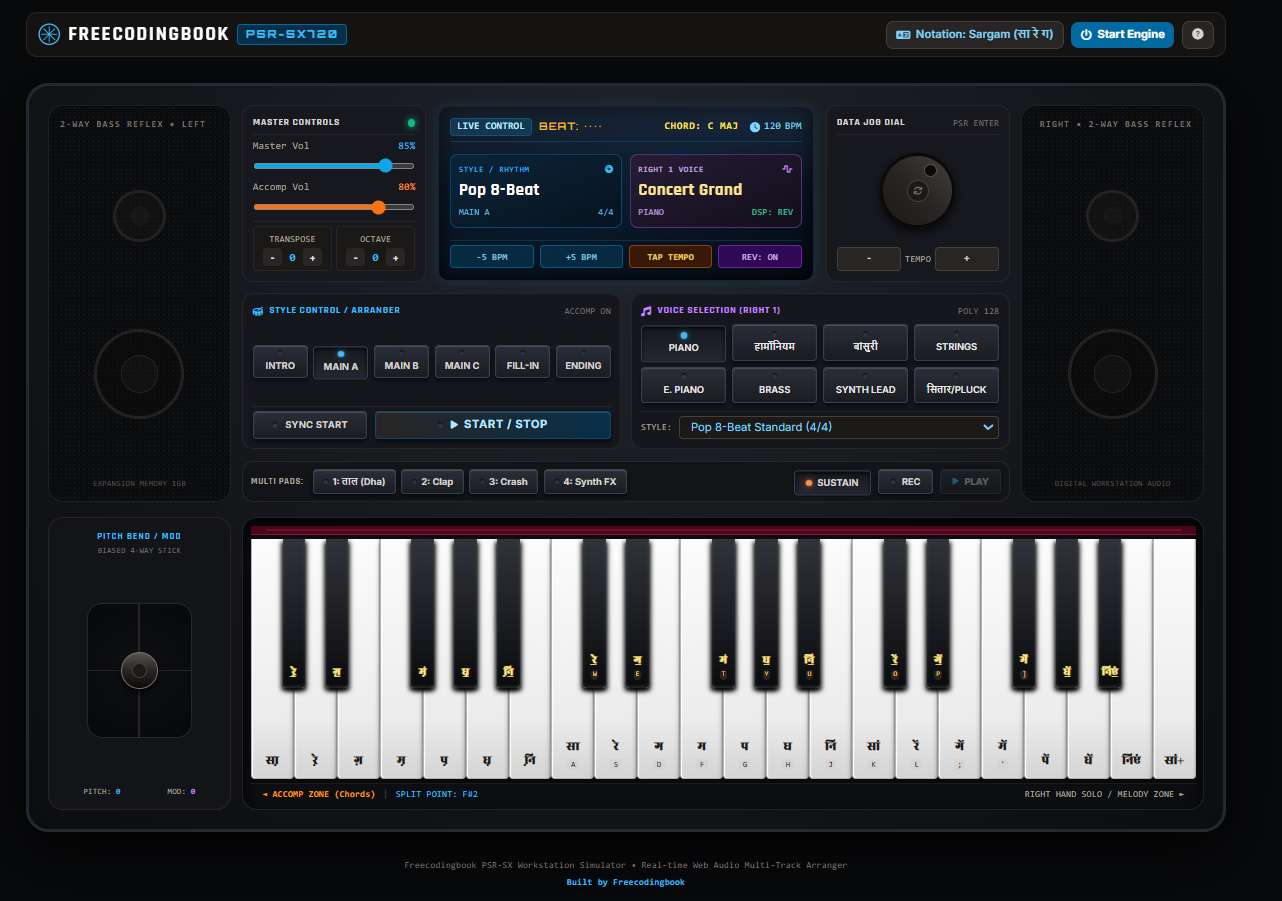Trigger multi pad 3: Crash

pyautogui.click(x=504, y=482)
